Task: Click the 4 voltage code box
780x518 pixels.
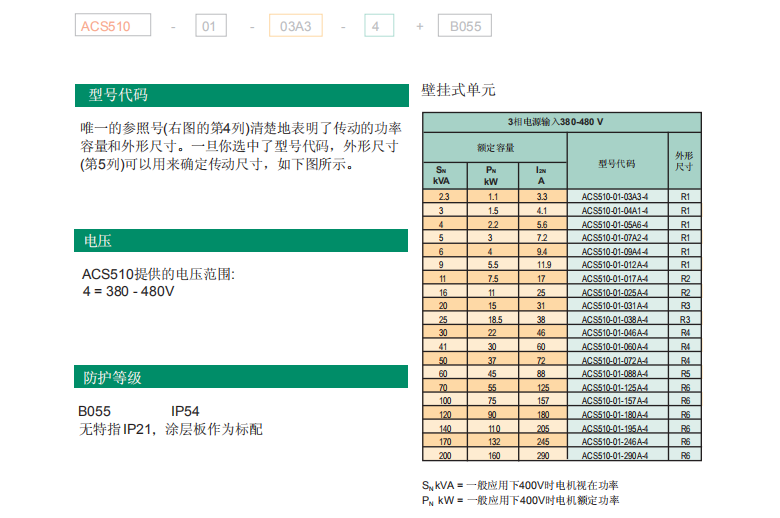Action: coord(379,25)
